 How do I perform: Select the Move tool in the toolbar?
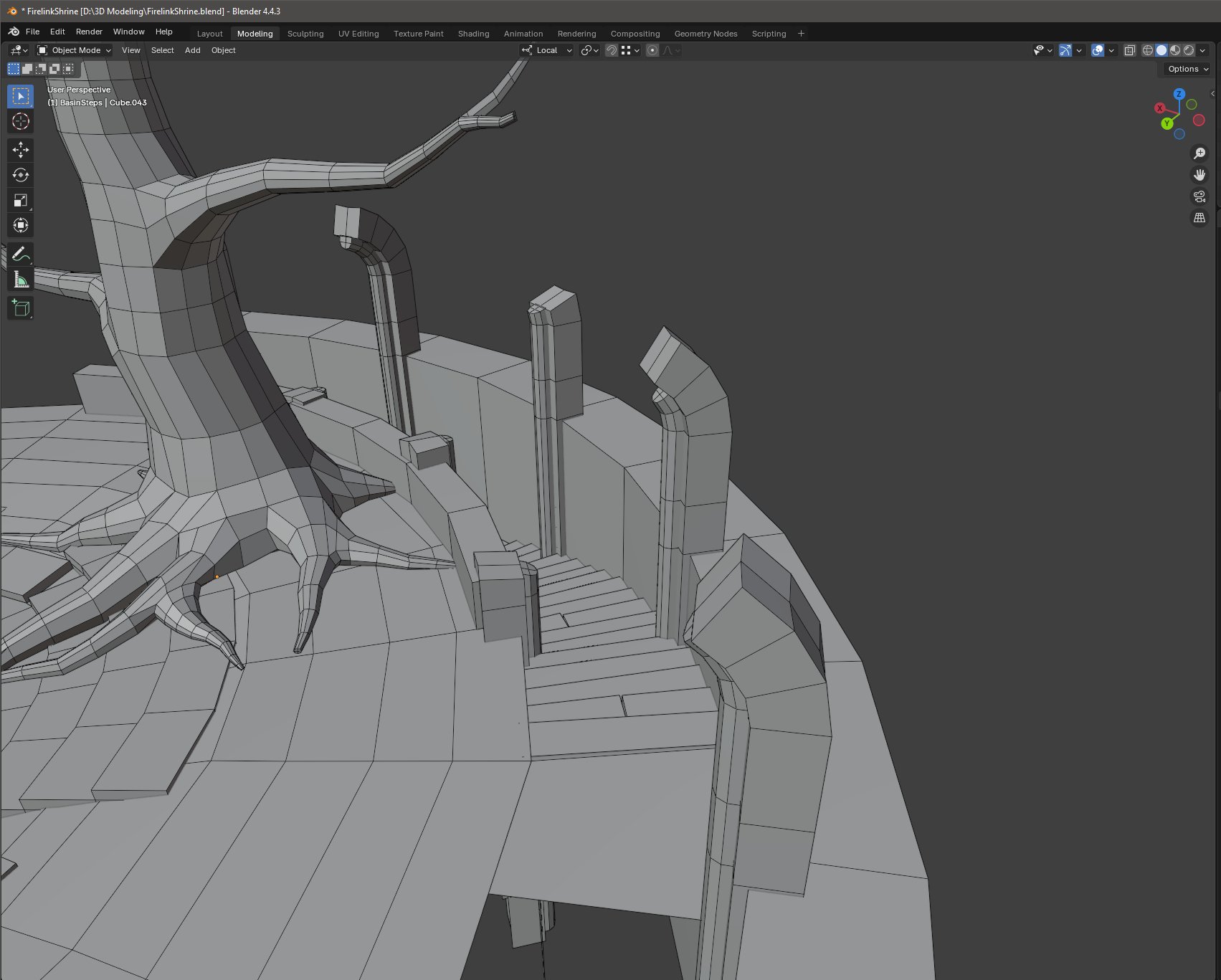[x=21, y=150]
